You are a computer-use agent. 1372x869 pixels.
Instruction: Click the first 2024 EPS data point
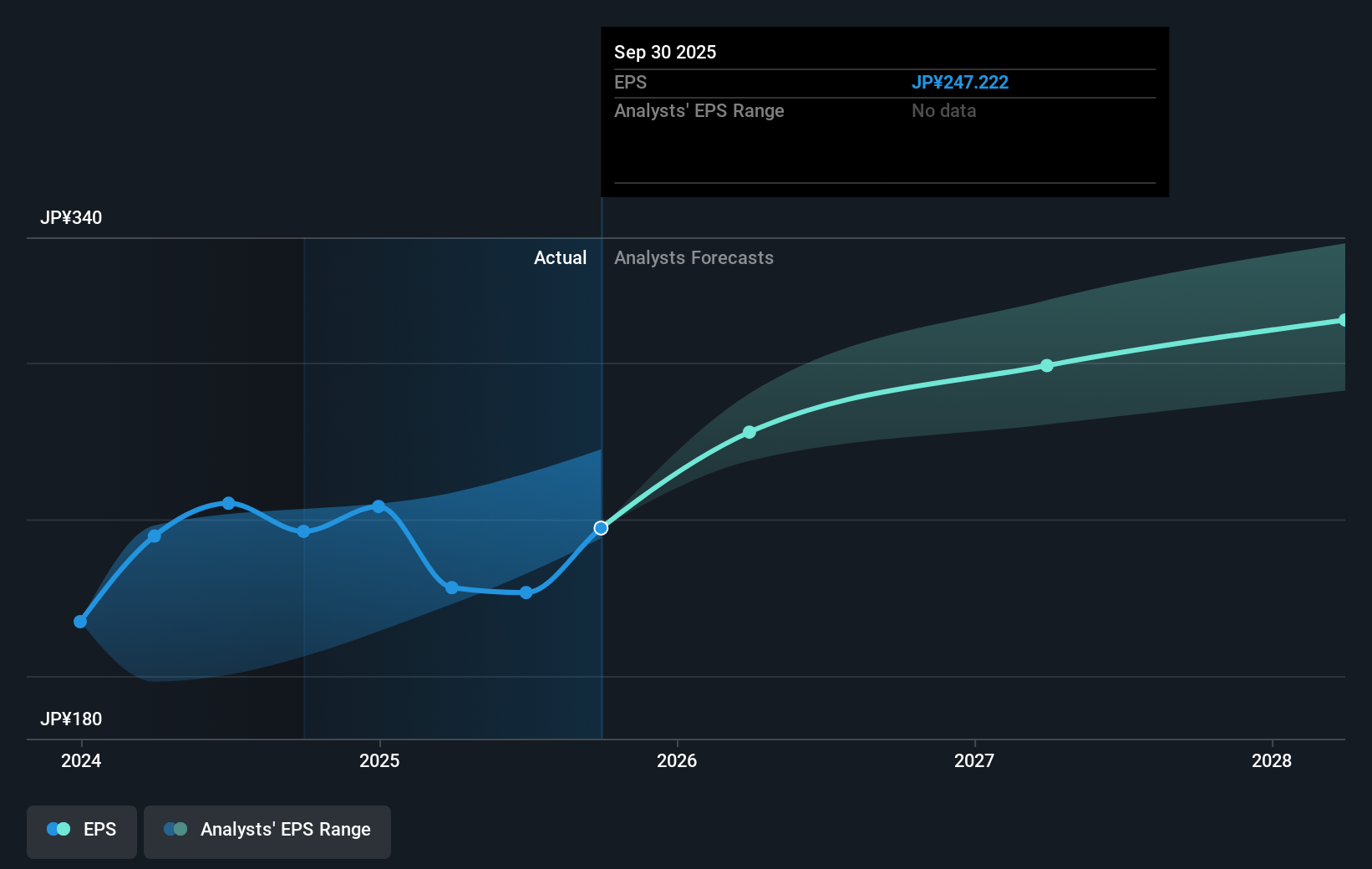[79, 621]
